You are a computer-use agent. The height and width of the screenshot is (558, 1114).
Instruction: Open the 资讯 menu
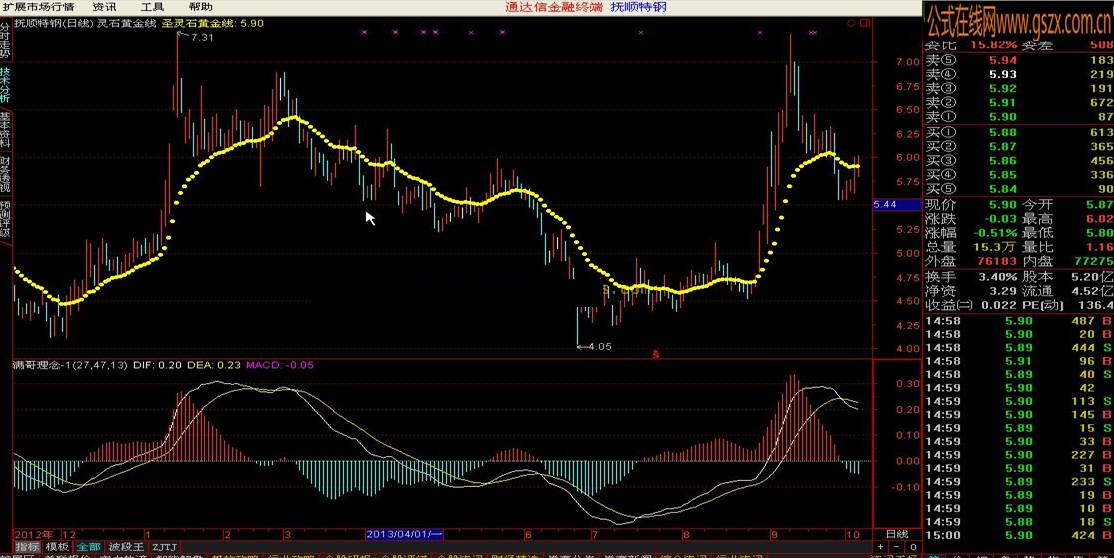(104, 7)
